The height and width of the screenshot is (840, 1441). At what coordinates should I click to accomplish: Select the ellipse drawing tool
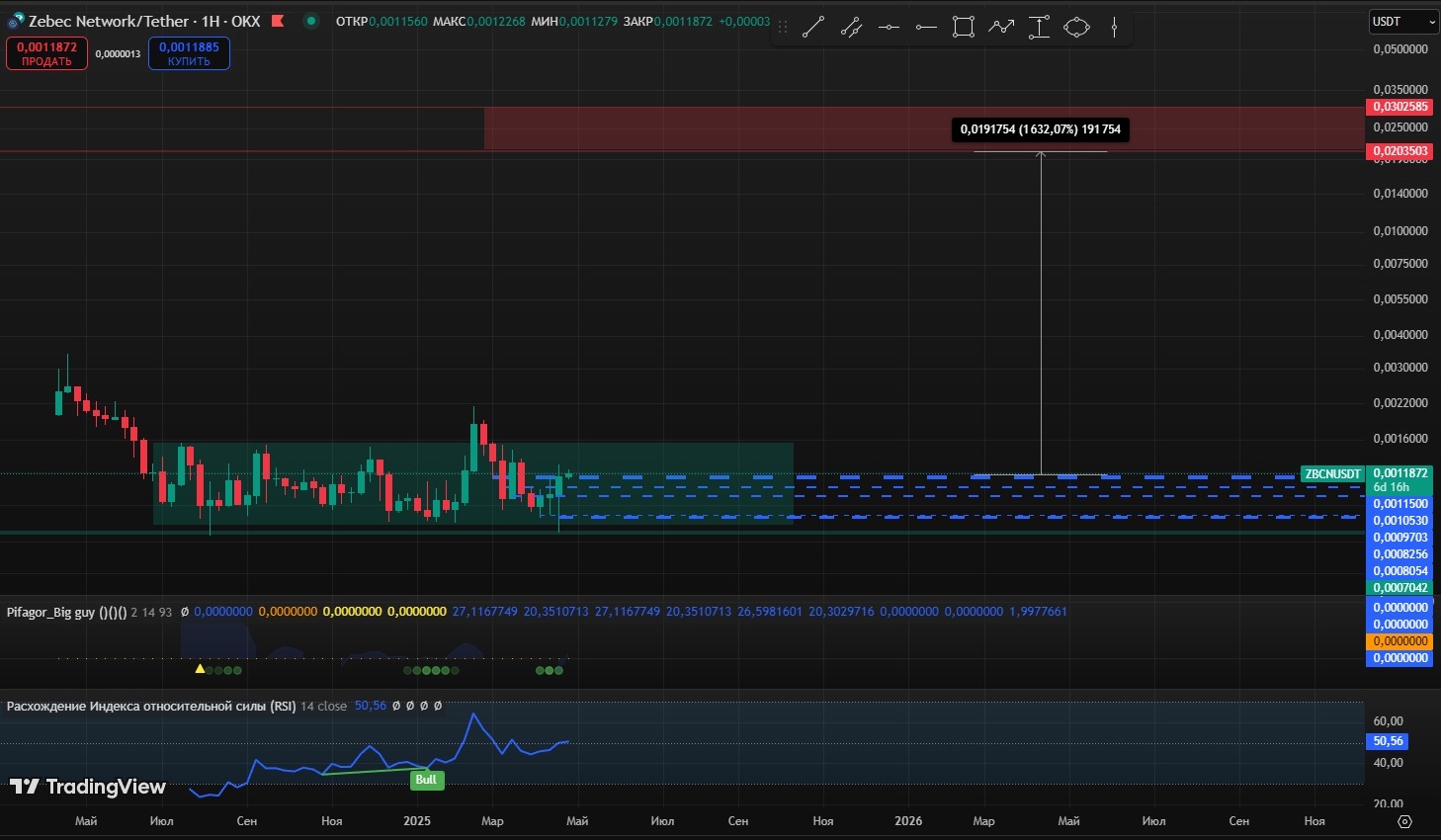tap(1076, 28)
